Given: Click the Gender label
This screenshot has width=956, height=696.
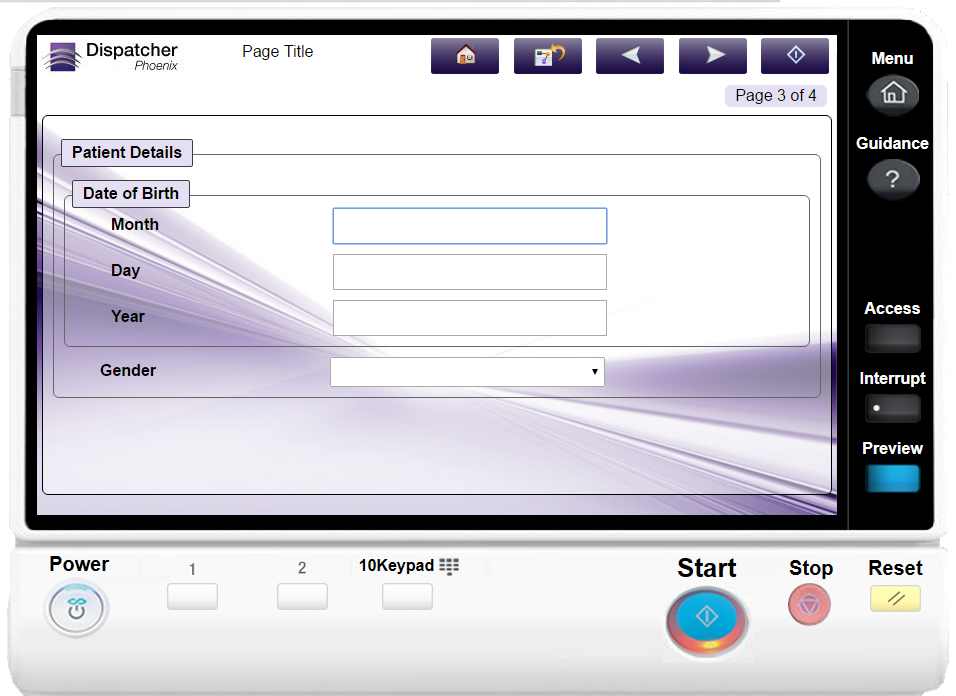Looking at the screenshot, I should click(128, 371).
